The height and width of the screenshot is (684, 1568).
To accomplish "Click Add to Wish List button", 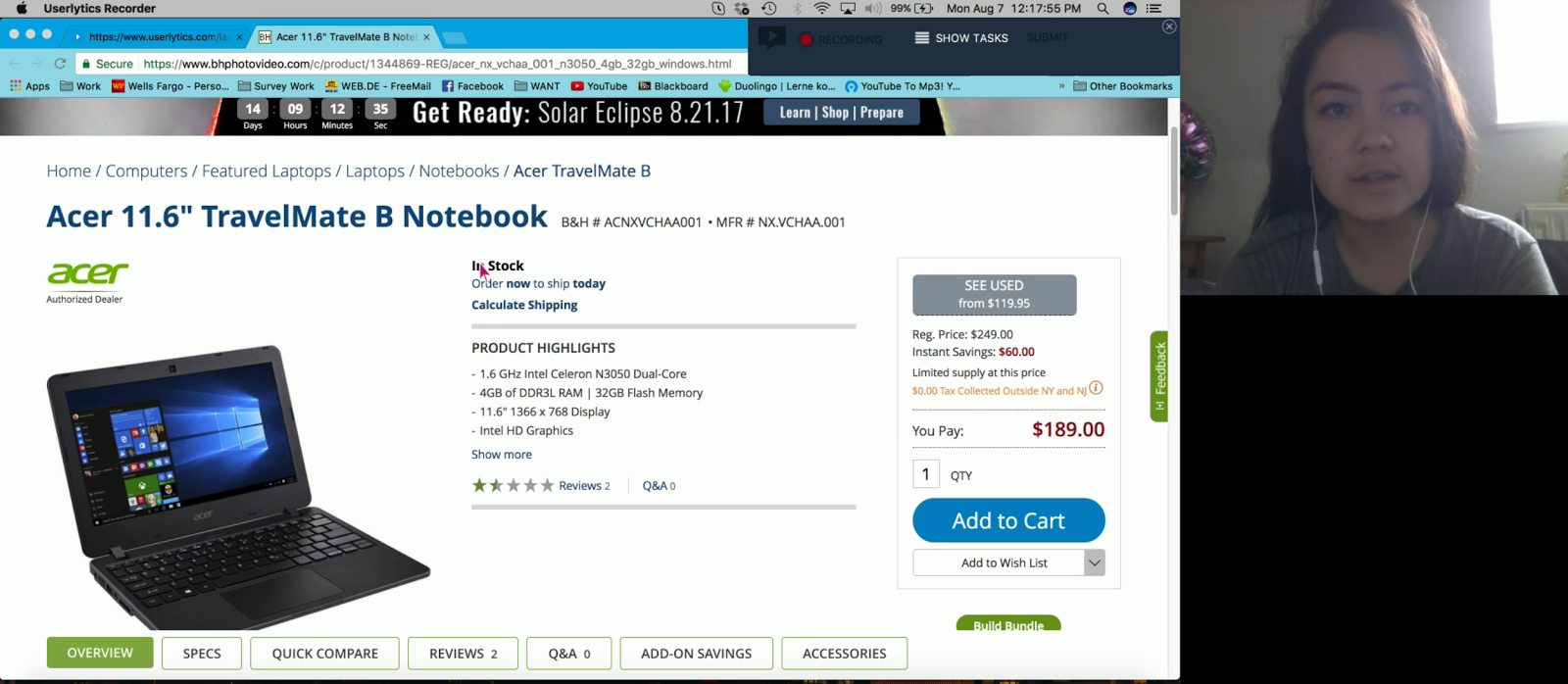I will click(x=999, y=562).
